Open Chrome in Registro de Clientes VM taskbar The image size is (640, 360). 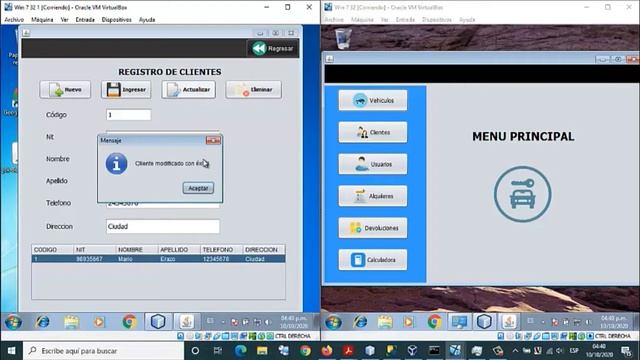[129, 322]
